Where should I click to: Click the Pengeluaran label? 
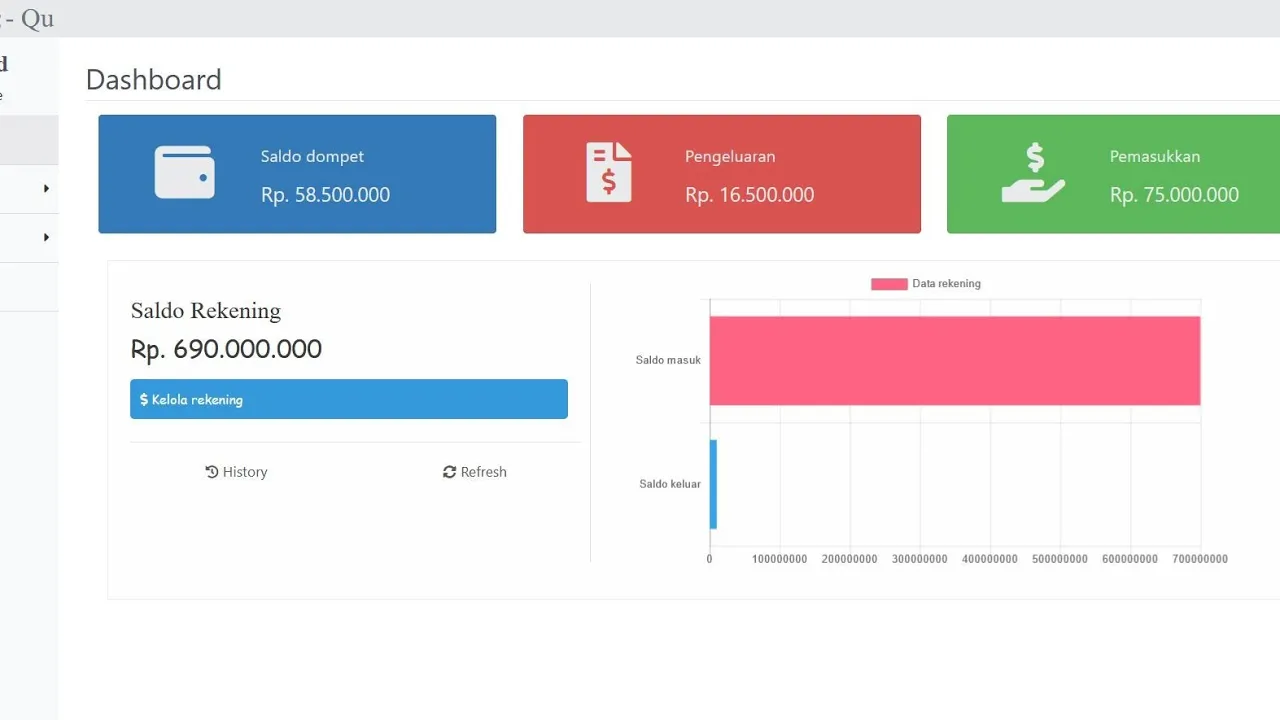pyautogui.click(x=730, y=156)
